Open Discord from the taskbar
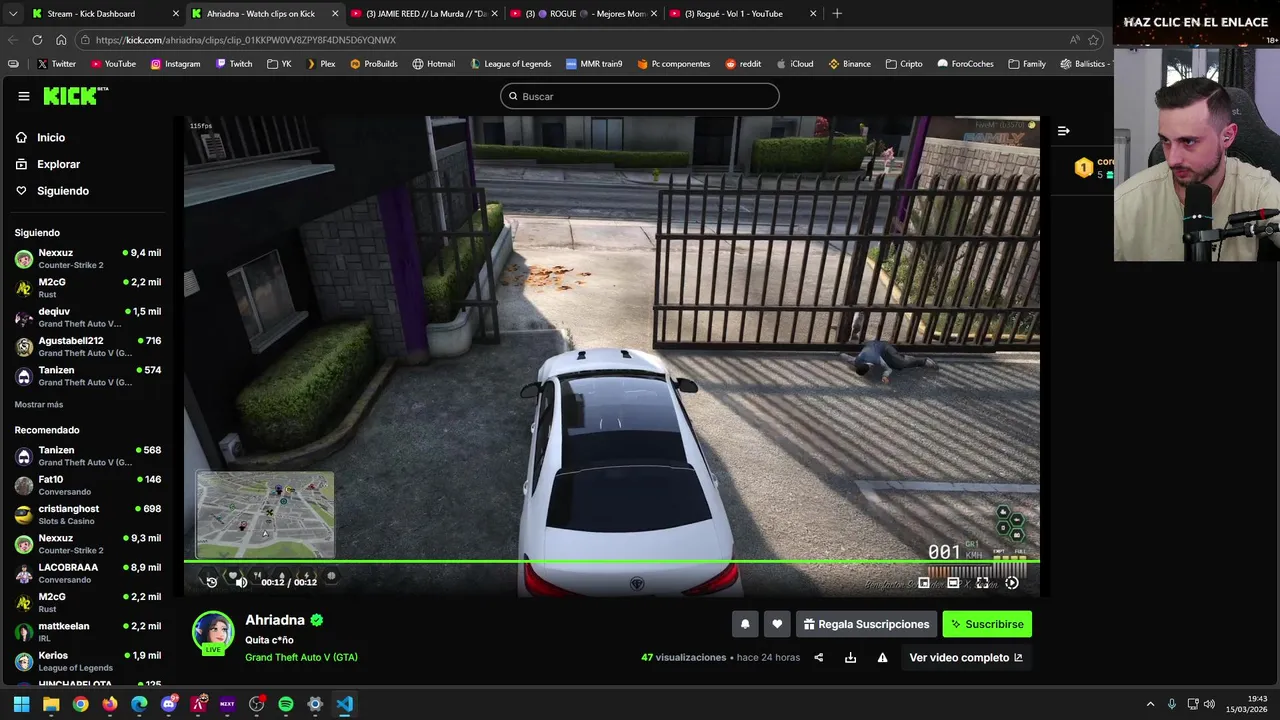 [x=169, y=704]
